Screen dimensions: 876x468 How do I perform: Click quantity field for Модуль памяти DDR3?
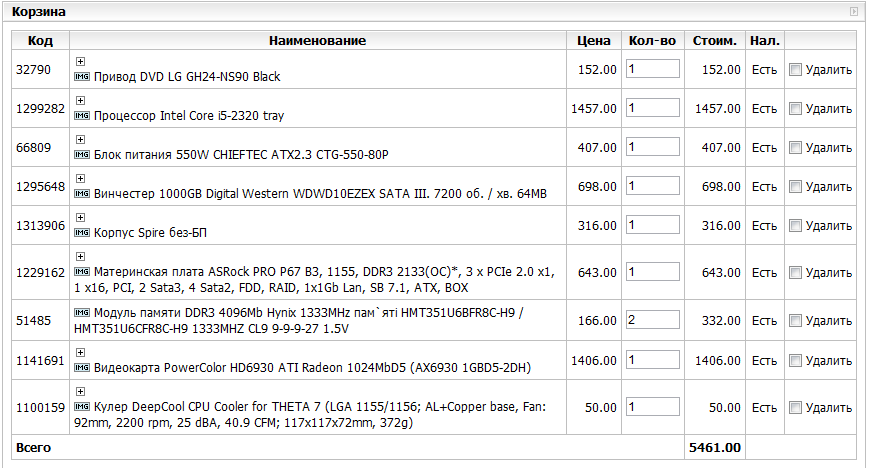click(652, 320)
